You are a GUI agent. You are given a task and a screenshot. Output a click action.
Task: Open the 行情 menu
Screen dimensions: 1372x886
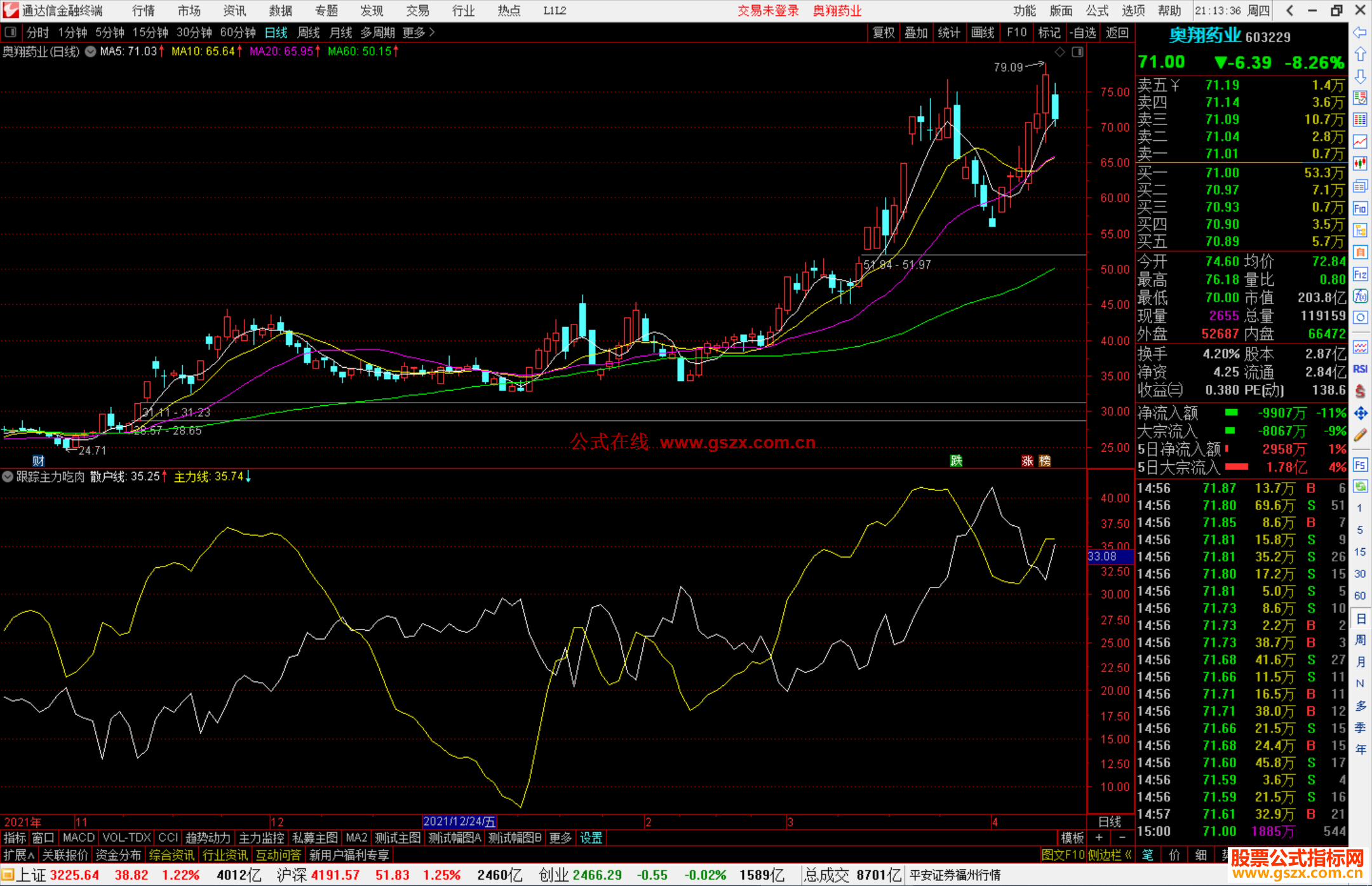tap(143, 10)
